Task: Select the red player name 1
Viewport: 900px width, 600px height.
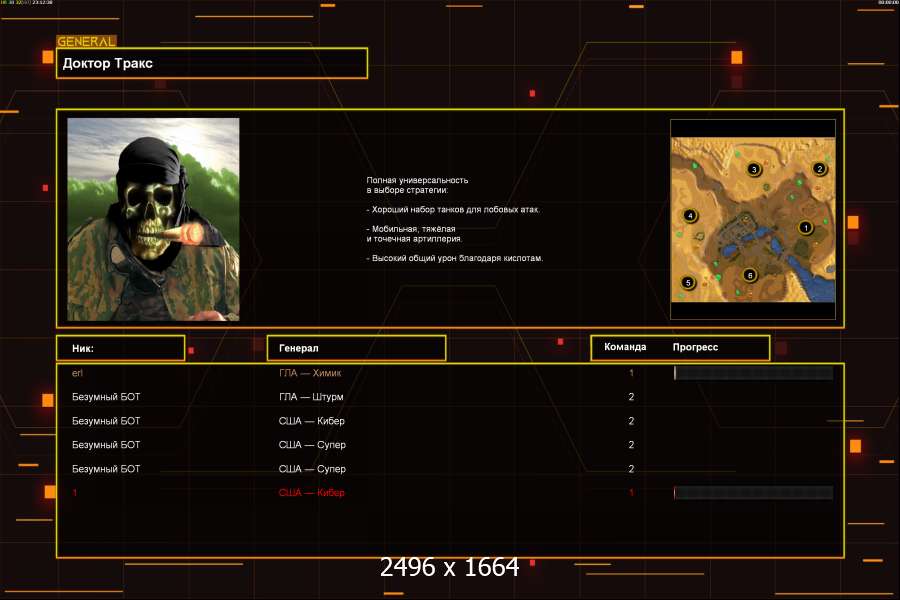Action: pos(75,493)
